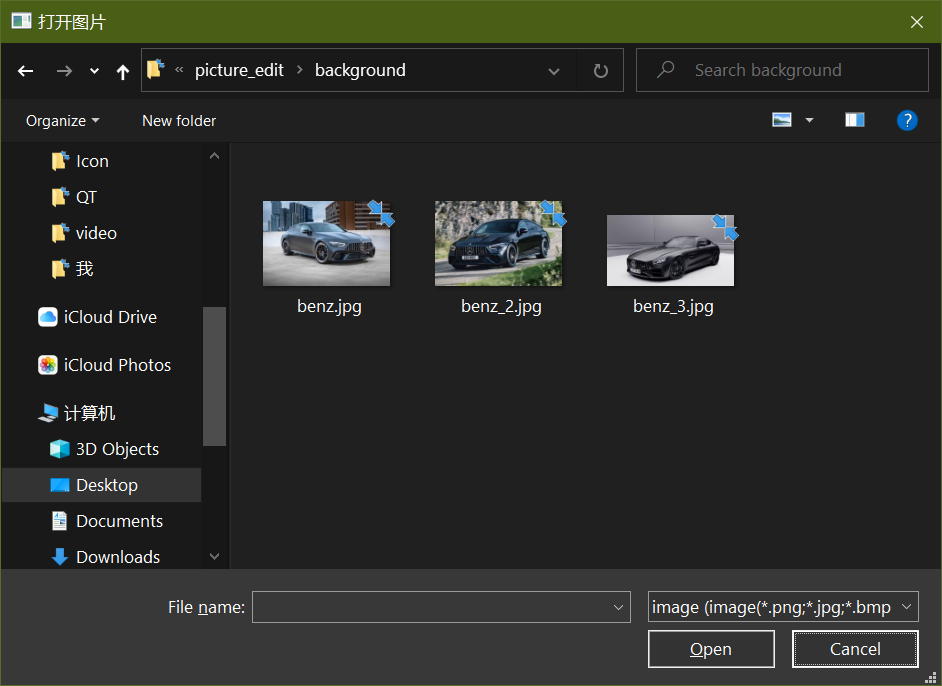Change view with the view icon
Image resolution: width=942 pixels, height=686 pixels.
(782, 120)
